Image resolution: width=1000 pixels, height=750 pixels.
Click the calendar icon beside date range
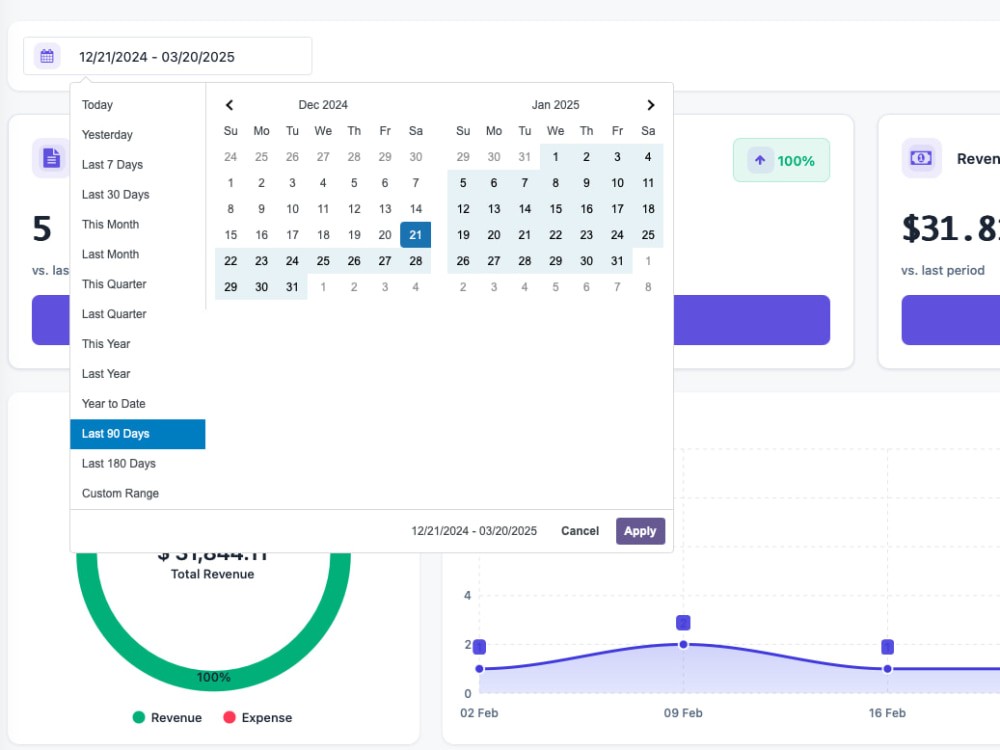pyautogui.click(x=47, y=56)
